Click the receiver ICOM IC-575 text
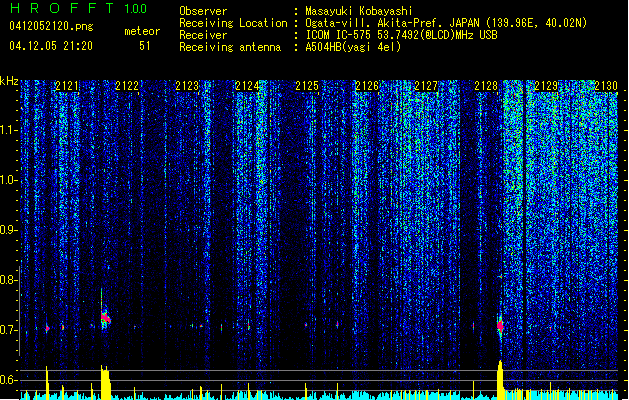Image resolution: width=629 pixels, height=400 pixels. (x=401, y=35)
